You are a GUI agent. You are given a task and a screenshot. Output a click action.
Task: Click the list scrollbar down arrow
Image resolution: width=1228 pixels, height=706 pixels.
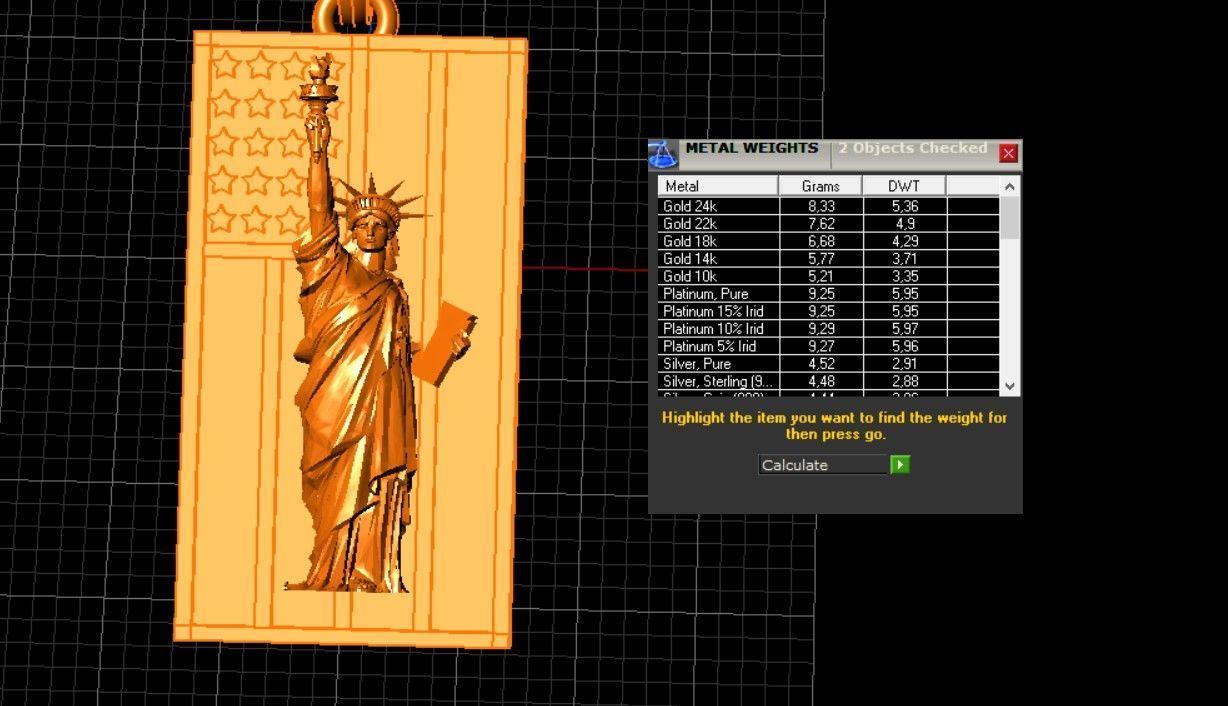[1009, 386]
